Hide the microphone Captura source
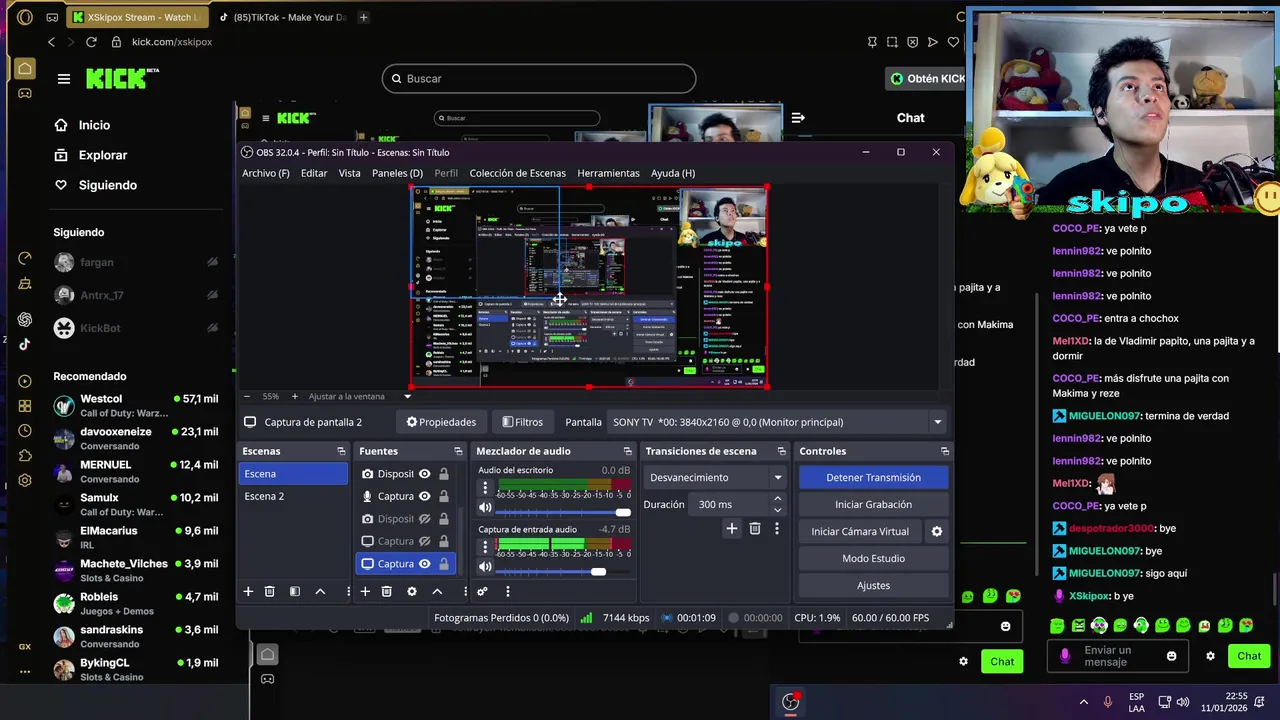Viewport: 1280px width, 720px height. (x=424, y=496)
